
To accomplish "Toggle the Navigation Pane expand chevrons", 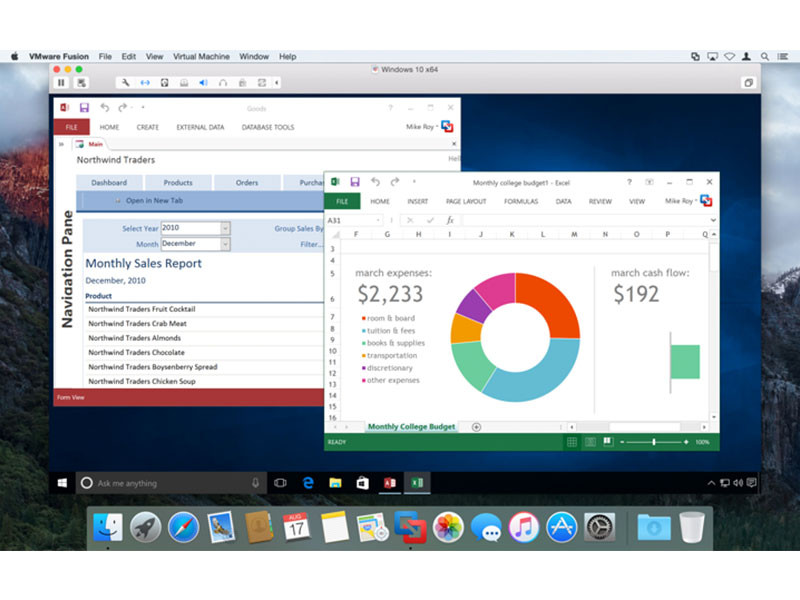I will click(61, 144).
